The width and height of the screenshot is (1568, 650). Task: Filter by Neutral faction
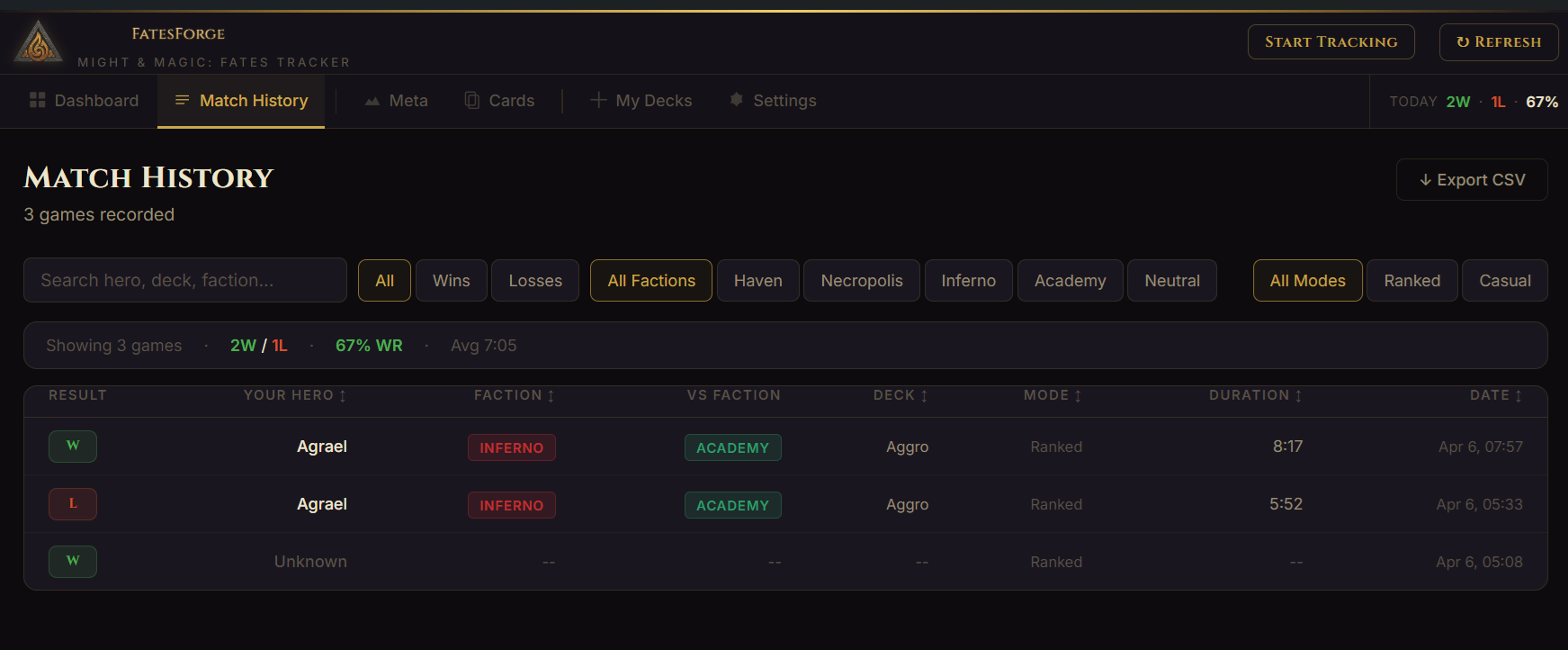(1172, 280)
